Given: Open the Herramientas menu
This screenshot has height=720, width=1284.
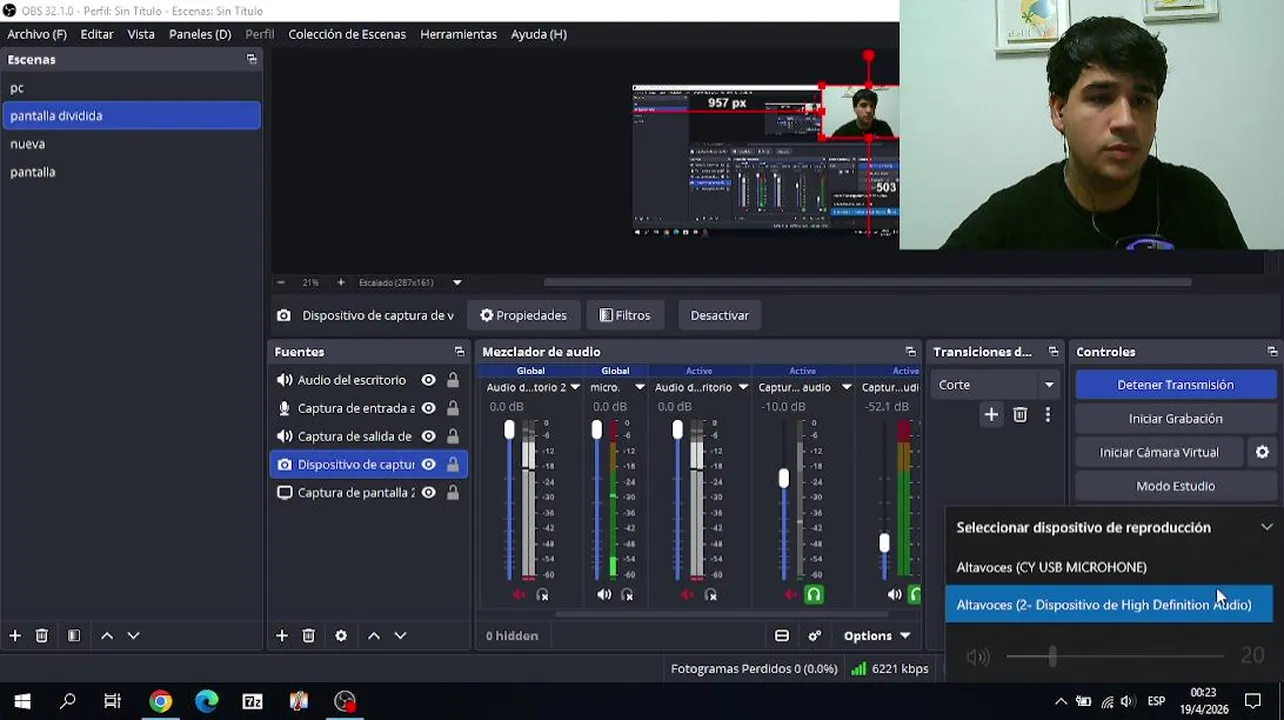Looking at the screenshot, I should [x=458, y=34].
